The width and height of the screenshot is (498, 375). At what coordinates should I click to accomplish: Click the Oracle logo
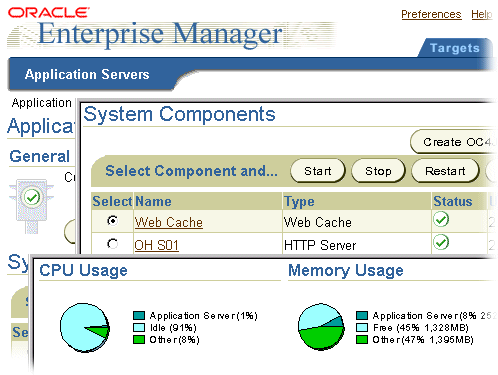pos(48,13)
